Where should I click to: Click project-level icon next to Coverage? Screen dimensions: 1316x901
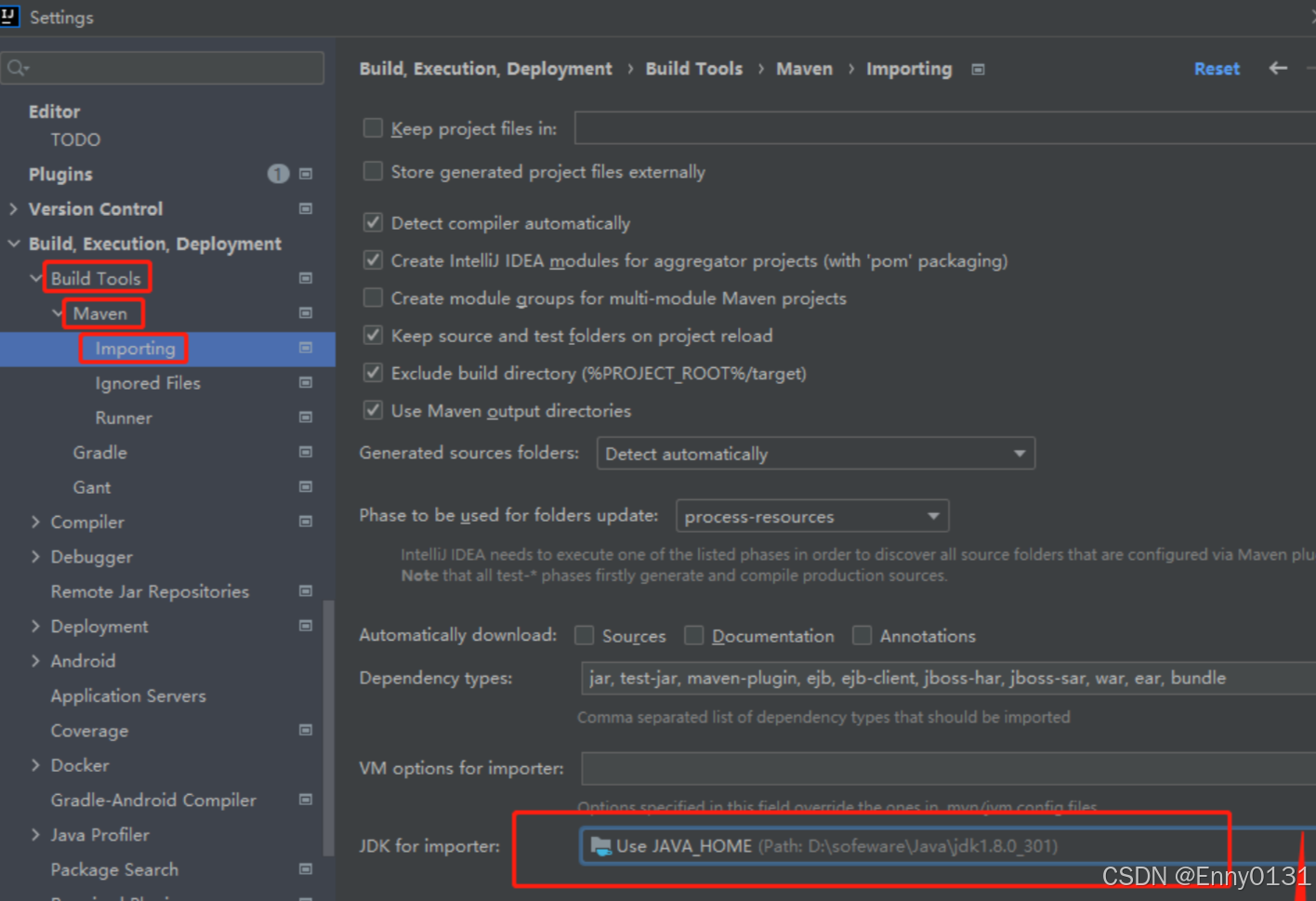pyautogui.click(x=306, y=730)
